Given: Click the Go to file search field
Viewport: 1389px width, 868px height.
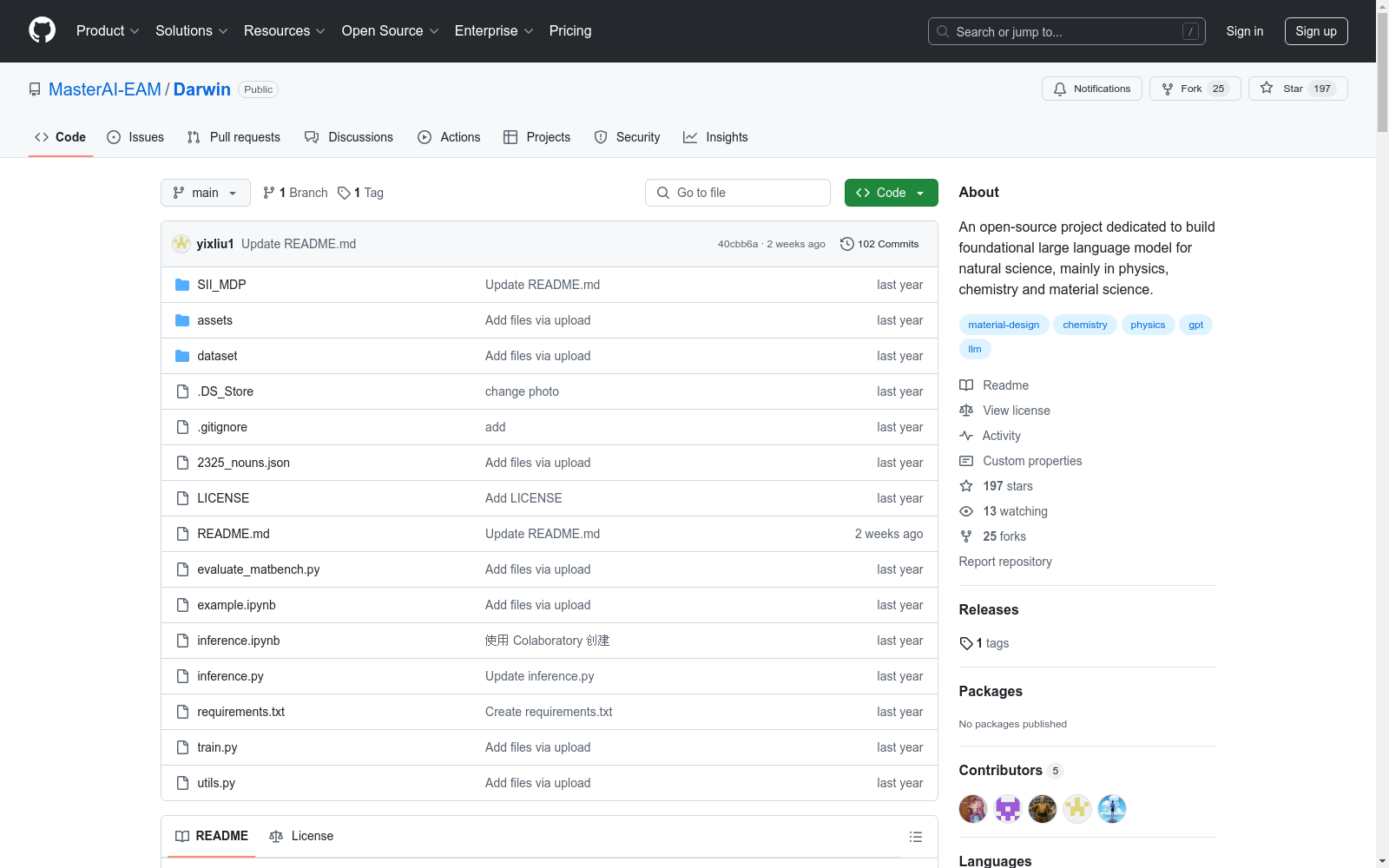Looking at the screenshot, I should [x=738, y=193].
